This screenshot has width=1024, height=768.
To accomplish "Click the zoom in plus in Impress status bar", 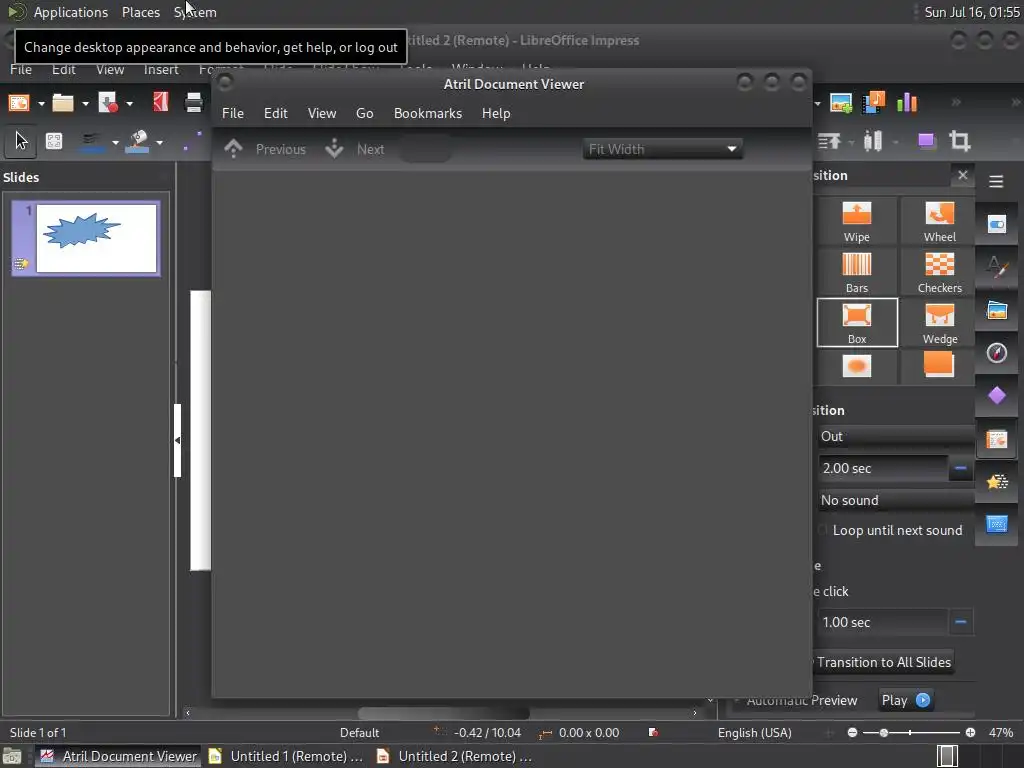I will (x=970, y=733).
